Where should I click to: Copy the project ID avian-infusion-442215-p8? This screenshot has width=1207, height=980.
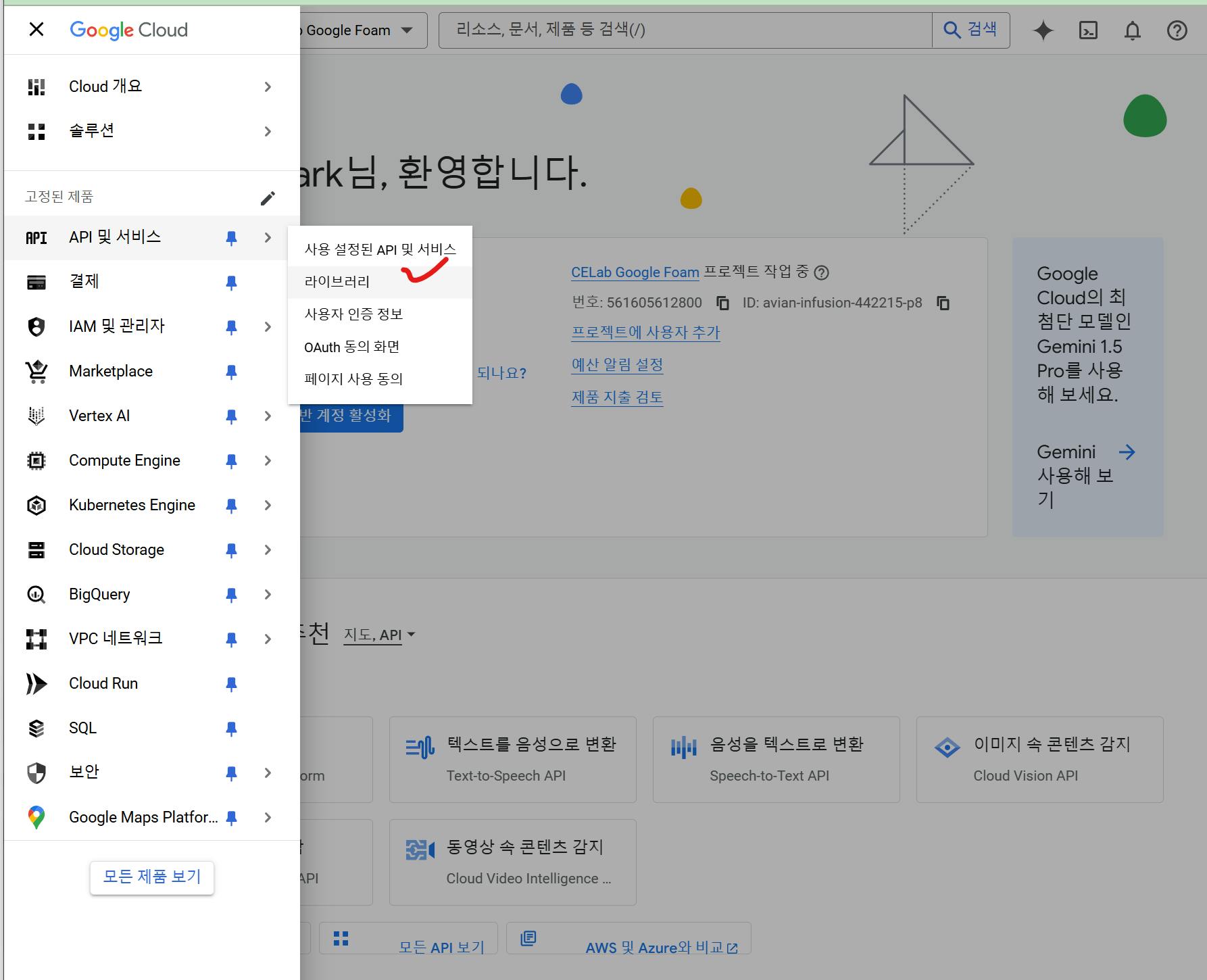[943, 303]
